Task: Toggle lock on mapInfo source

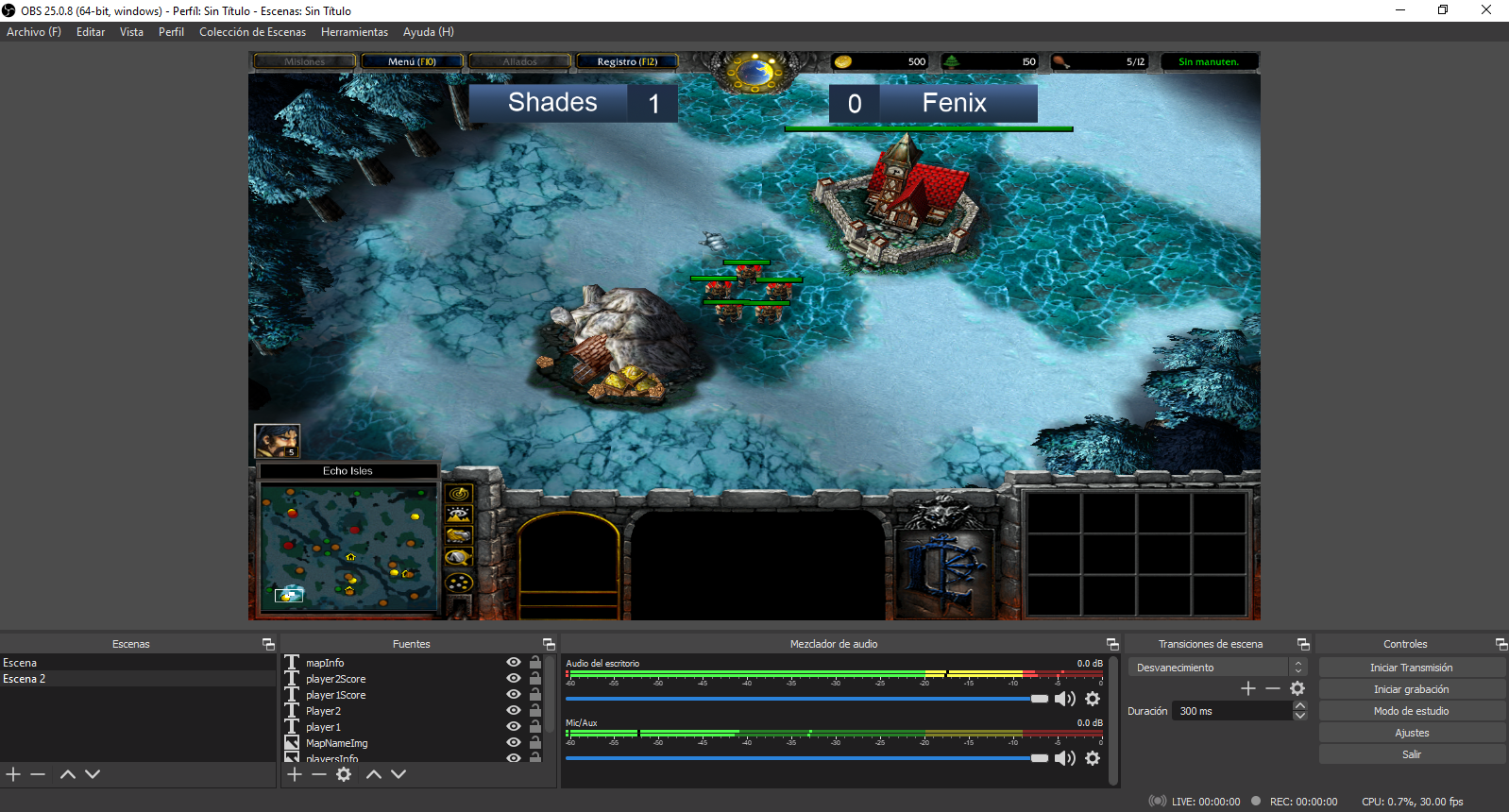Action: [535, 663]
